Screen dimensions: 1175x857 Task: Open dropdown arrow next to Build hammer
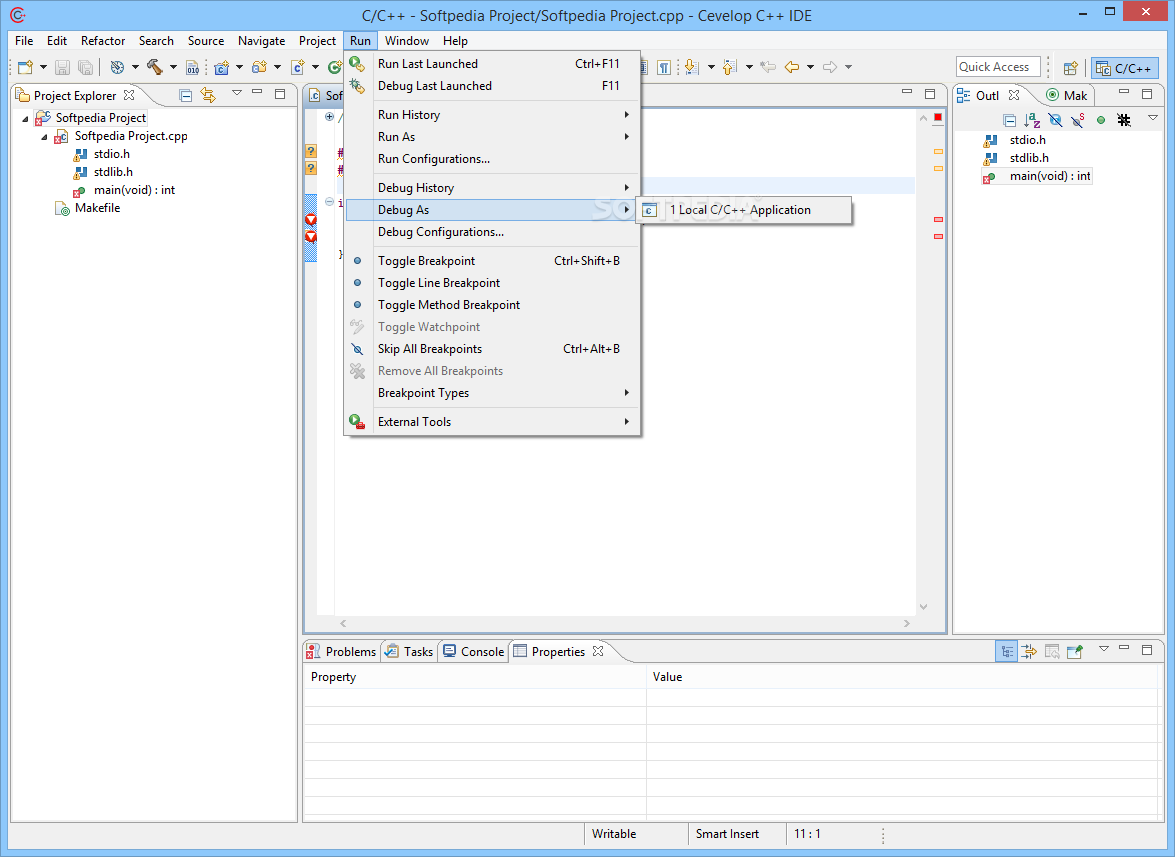pos(173,67)
